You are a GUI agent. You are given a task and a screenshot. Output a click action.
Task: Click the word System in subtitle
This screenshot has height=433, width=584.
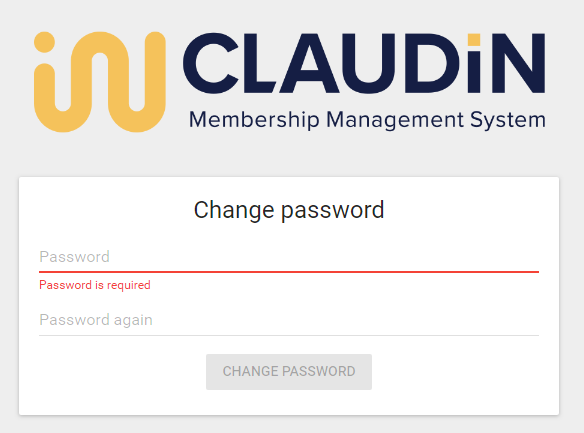click(508, 121)
